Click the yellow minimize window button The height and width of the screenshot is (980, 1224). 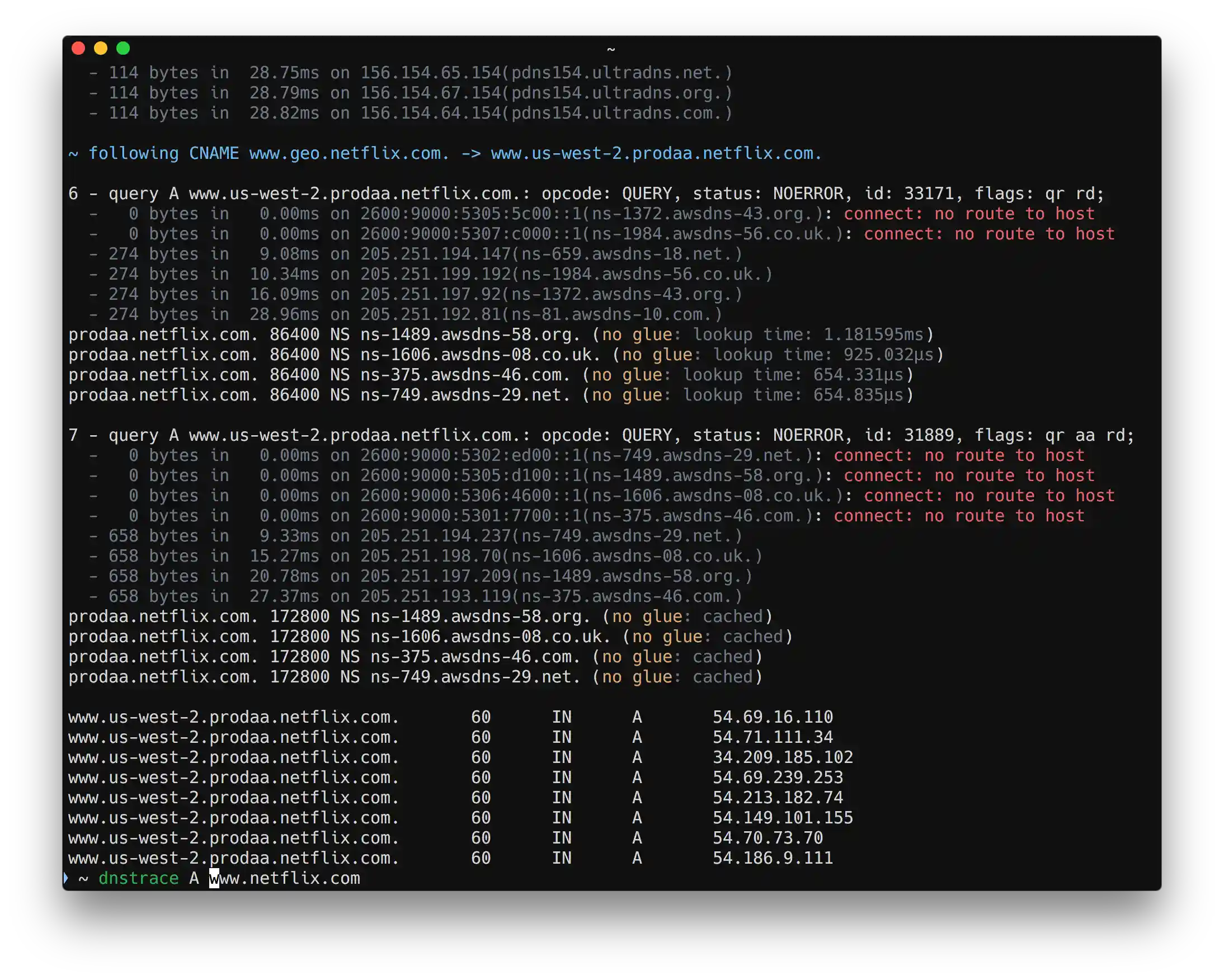click(101, 48)
